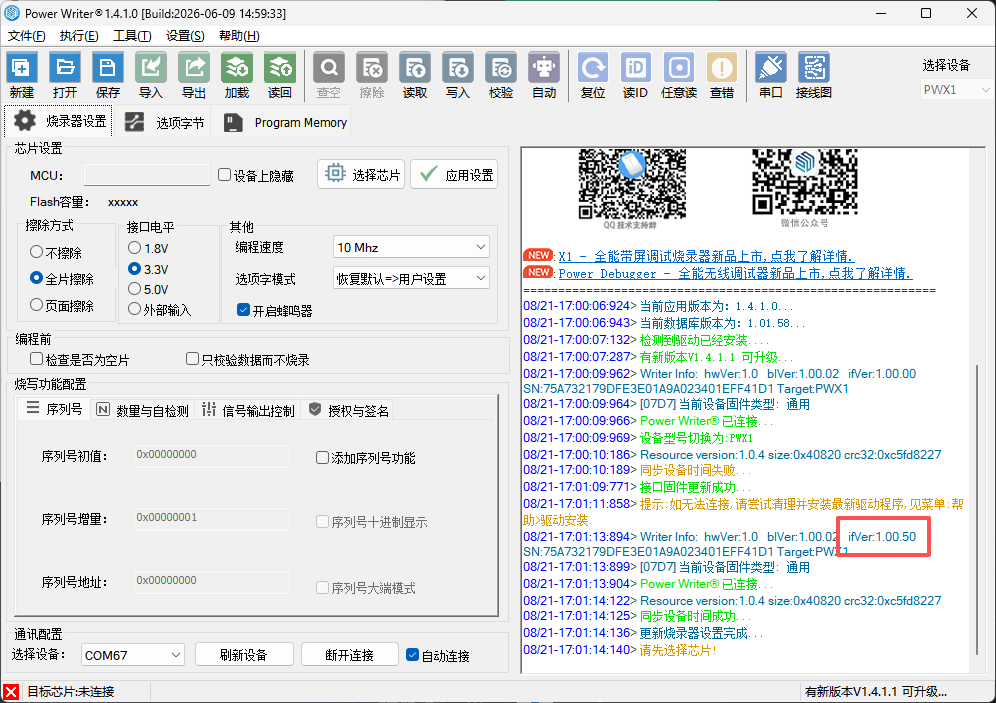996x703 pixels.
Task: Click the QQ技术支持群 QR code
Action: (632, 184)
